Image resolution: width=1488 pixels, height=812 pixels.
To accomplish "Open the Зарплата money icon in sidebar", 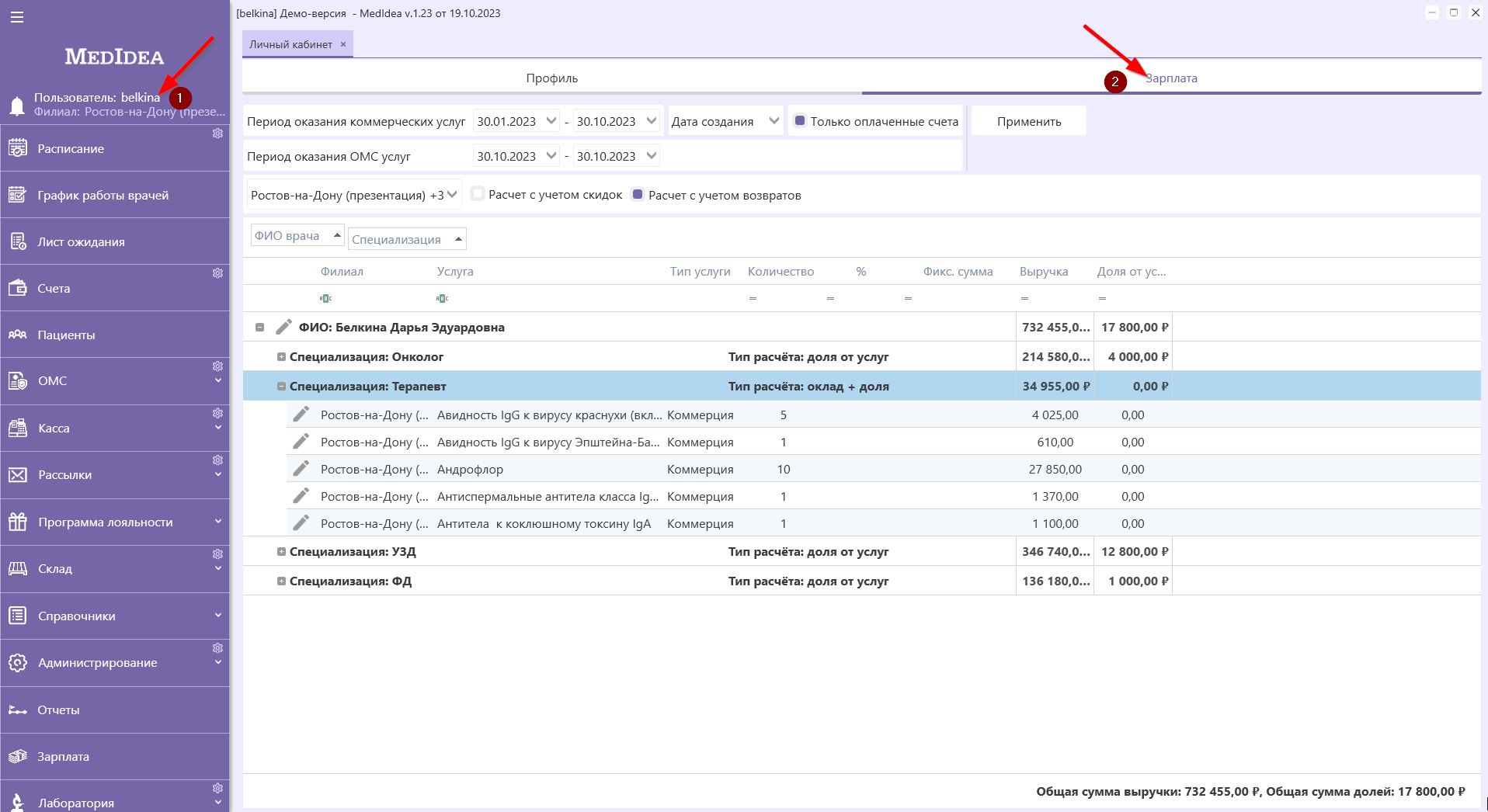I will (17, 757).
